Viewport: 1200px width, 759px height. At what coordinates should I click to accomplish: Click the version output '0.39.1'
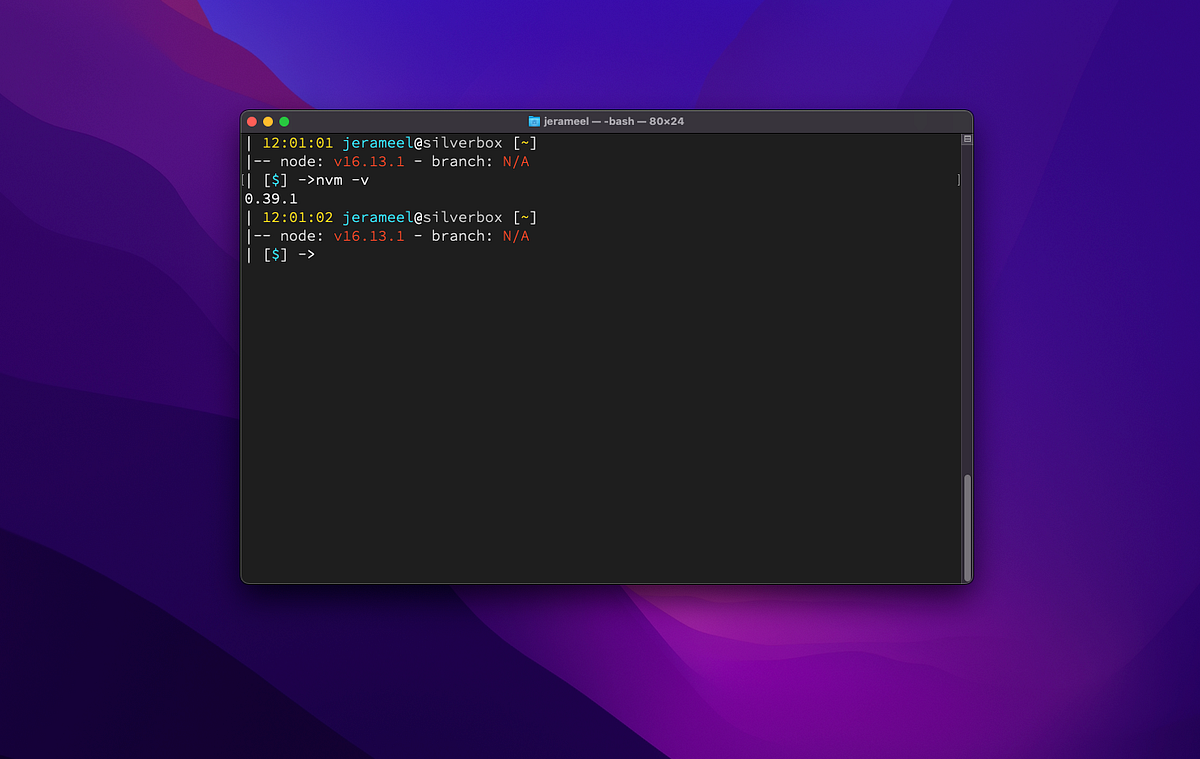[x=271, y=199]
